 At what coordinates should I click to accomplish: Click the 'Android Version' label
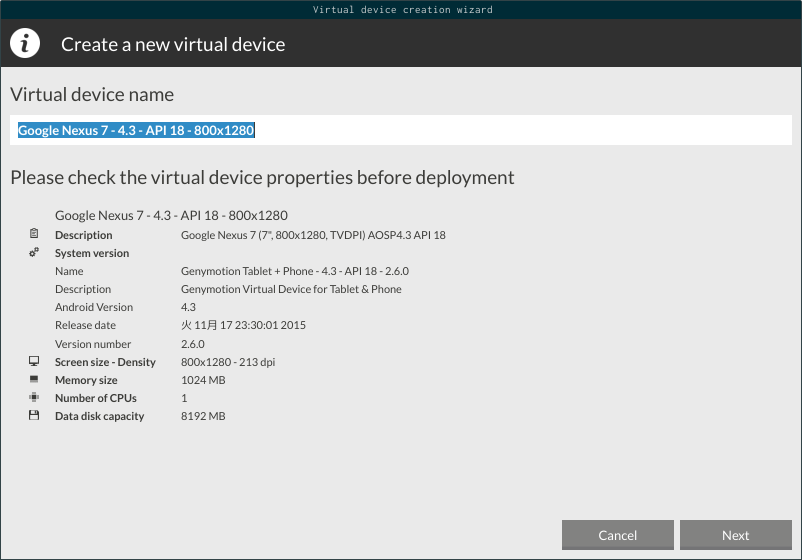click(94, 307)
